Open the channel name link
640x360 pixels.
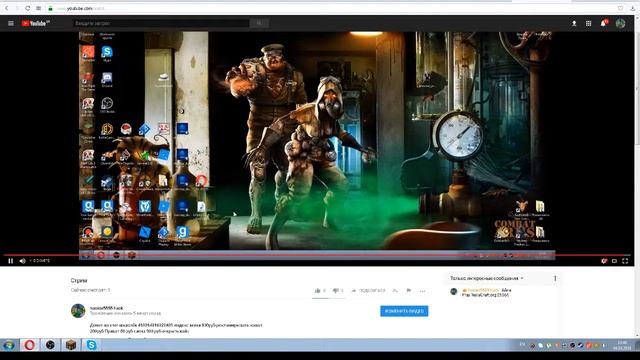106,308
